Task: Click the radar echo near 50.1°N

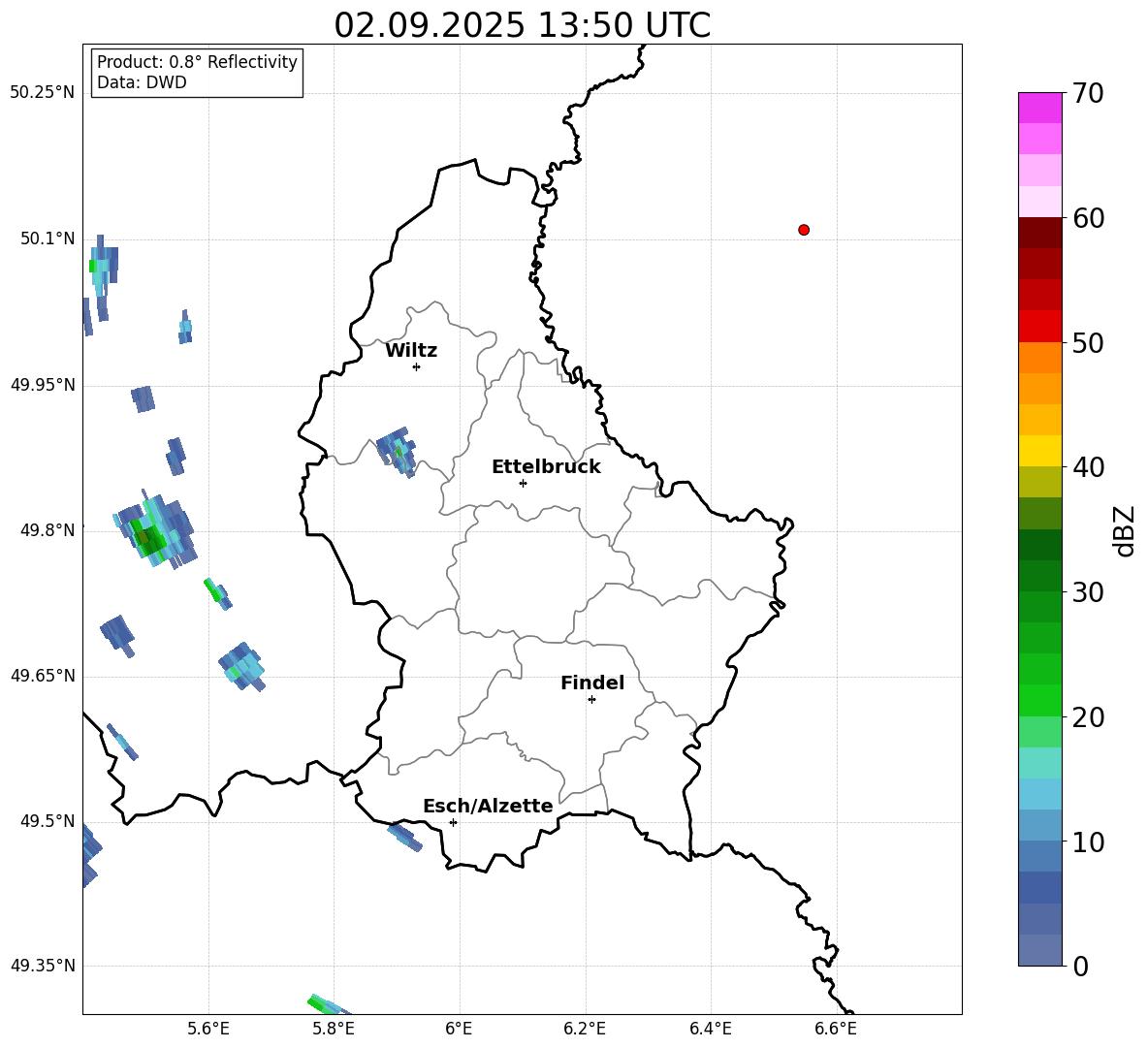Action: [x=103, y=276]
